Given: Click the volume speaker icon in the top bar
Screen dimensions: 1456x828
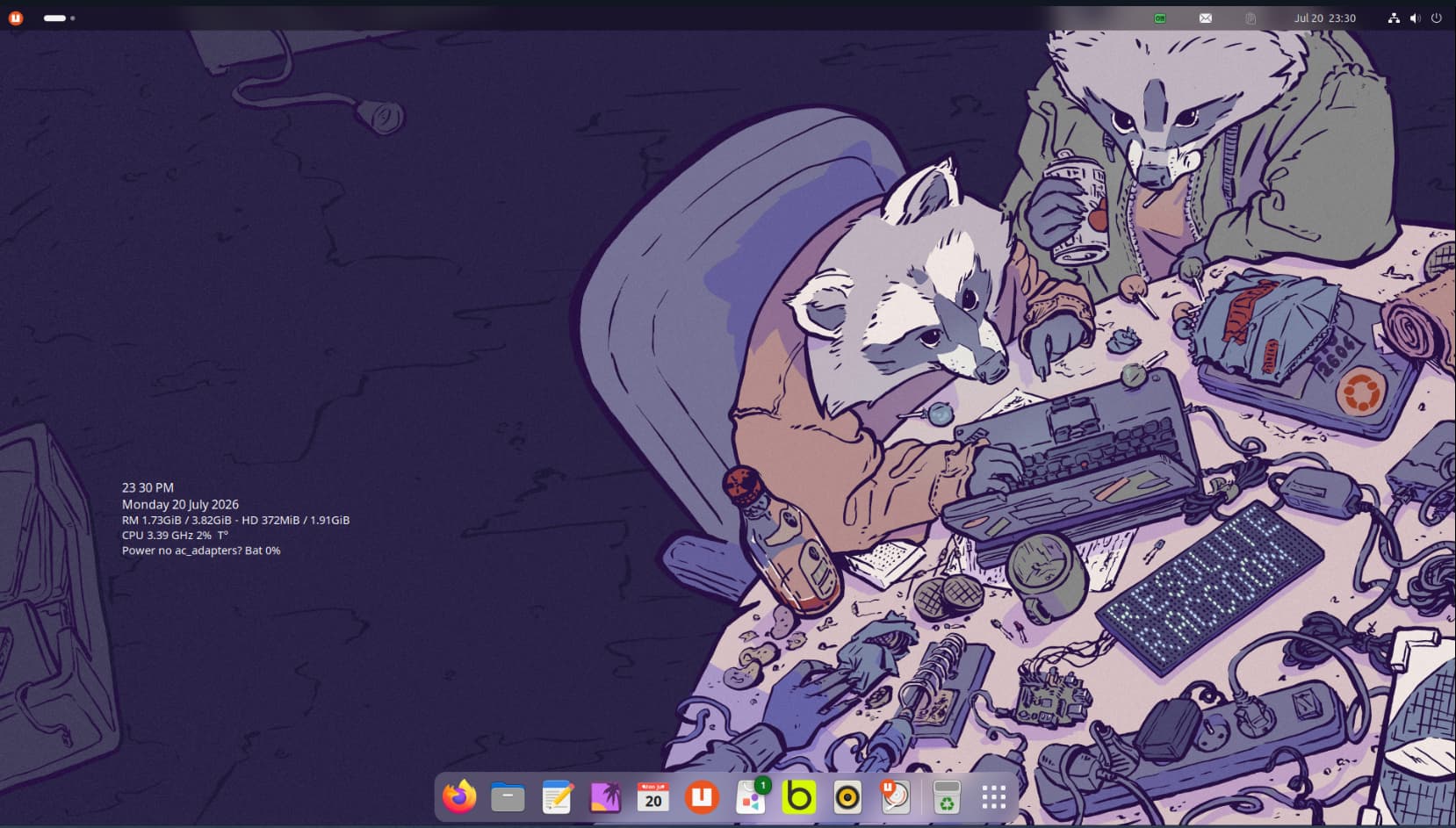Looking at the screenshot, I should 1415,18.
